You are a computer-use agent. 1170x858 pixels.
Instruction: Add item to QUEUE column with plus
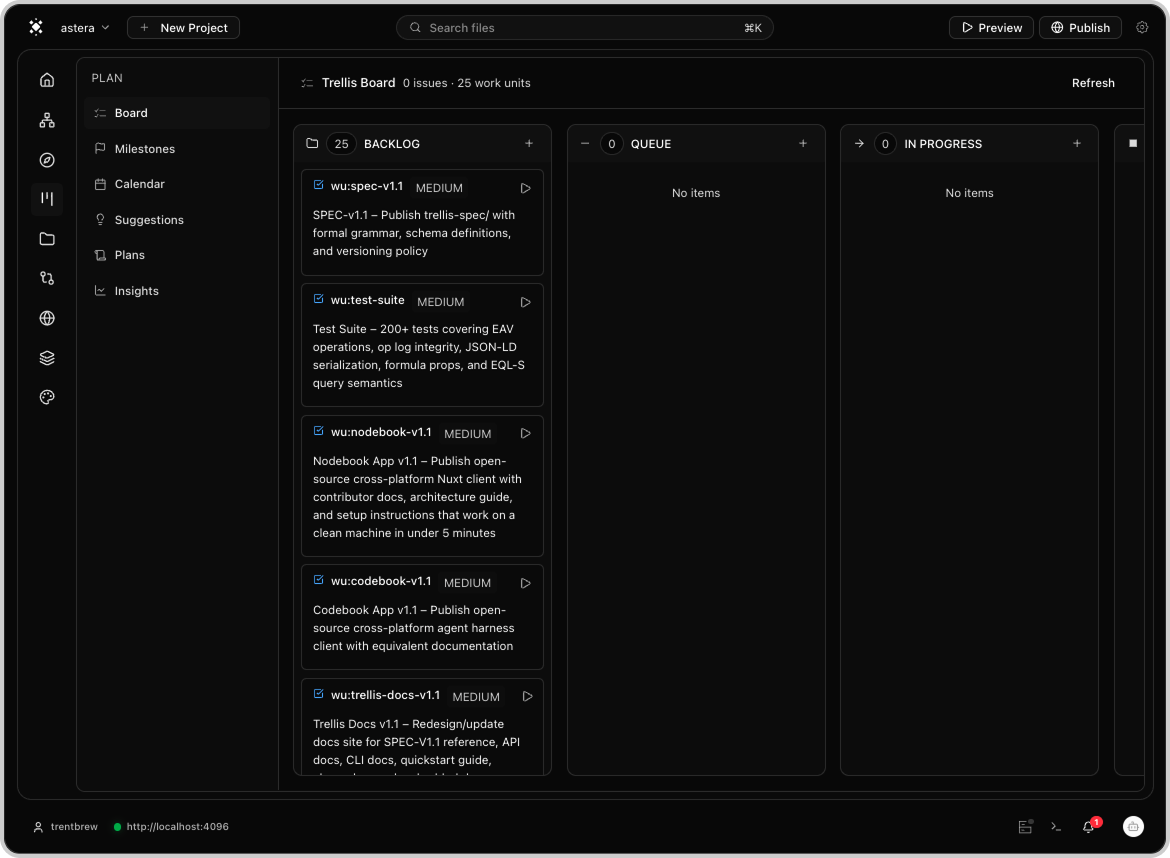(x=803, y=143)
